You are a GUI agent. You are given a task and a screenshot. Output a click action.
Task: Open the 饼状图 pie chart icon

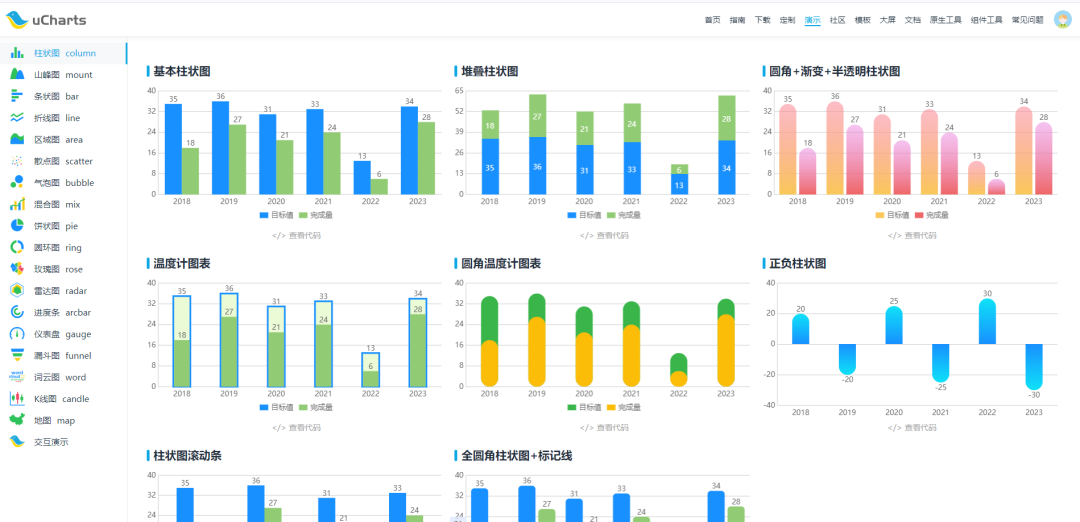point(17,226)
